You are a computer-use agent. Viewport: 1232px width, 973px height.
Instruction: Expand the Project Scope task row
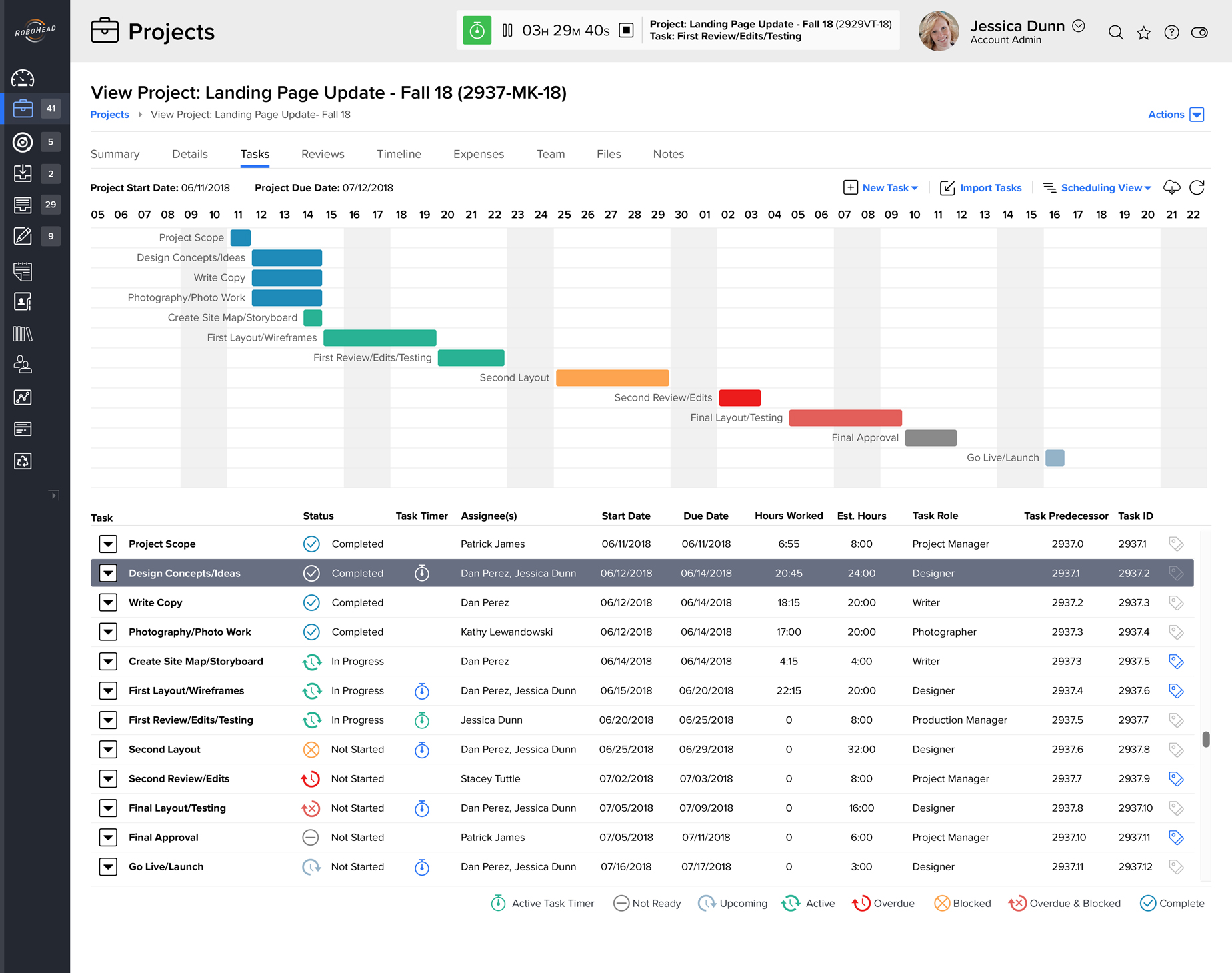point(108,544)
